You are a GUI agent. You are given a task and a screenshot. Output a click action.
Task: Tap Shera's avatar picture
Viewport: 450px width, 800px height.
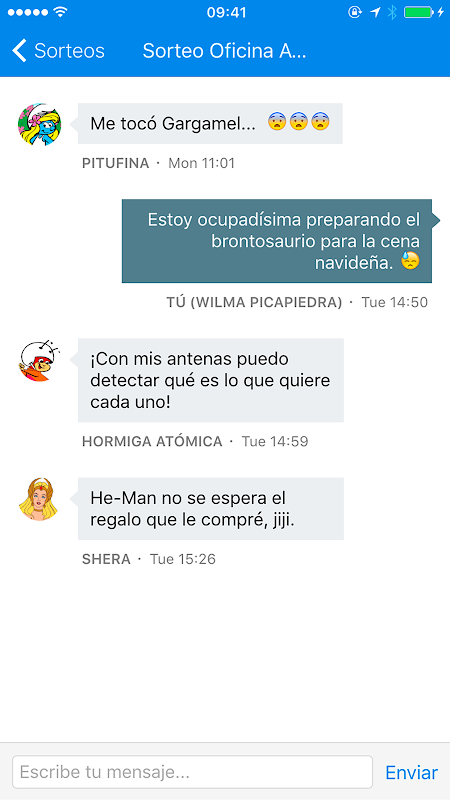39,499
